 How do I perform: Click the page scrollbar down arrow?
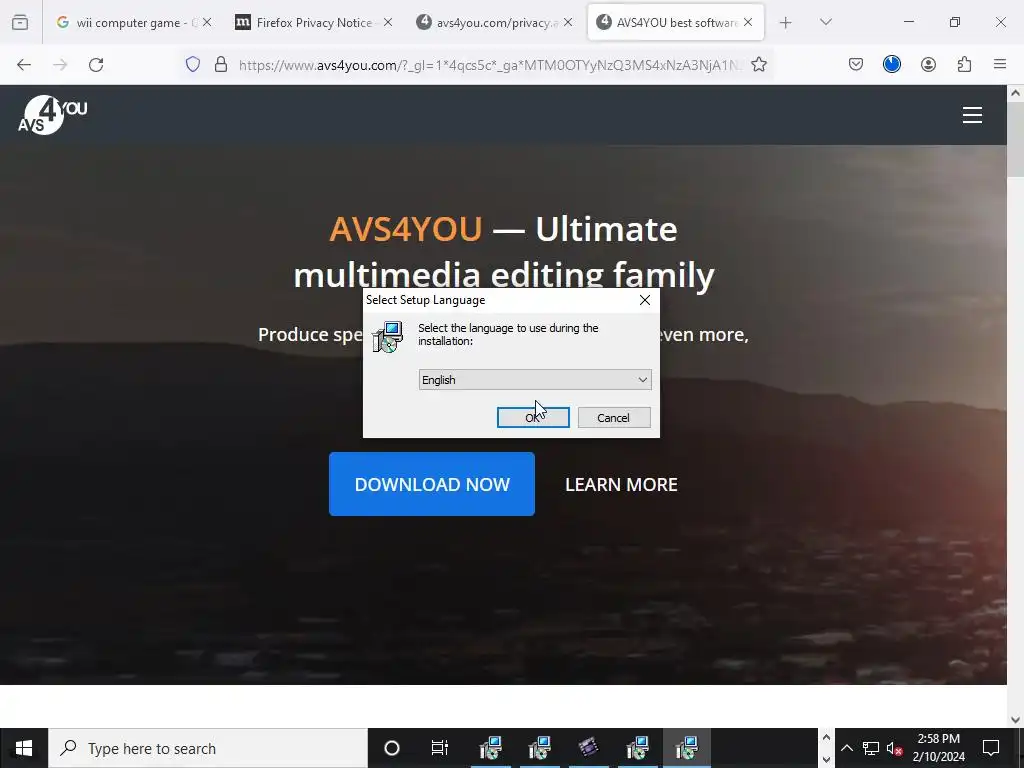(x=1015, y=719)
